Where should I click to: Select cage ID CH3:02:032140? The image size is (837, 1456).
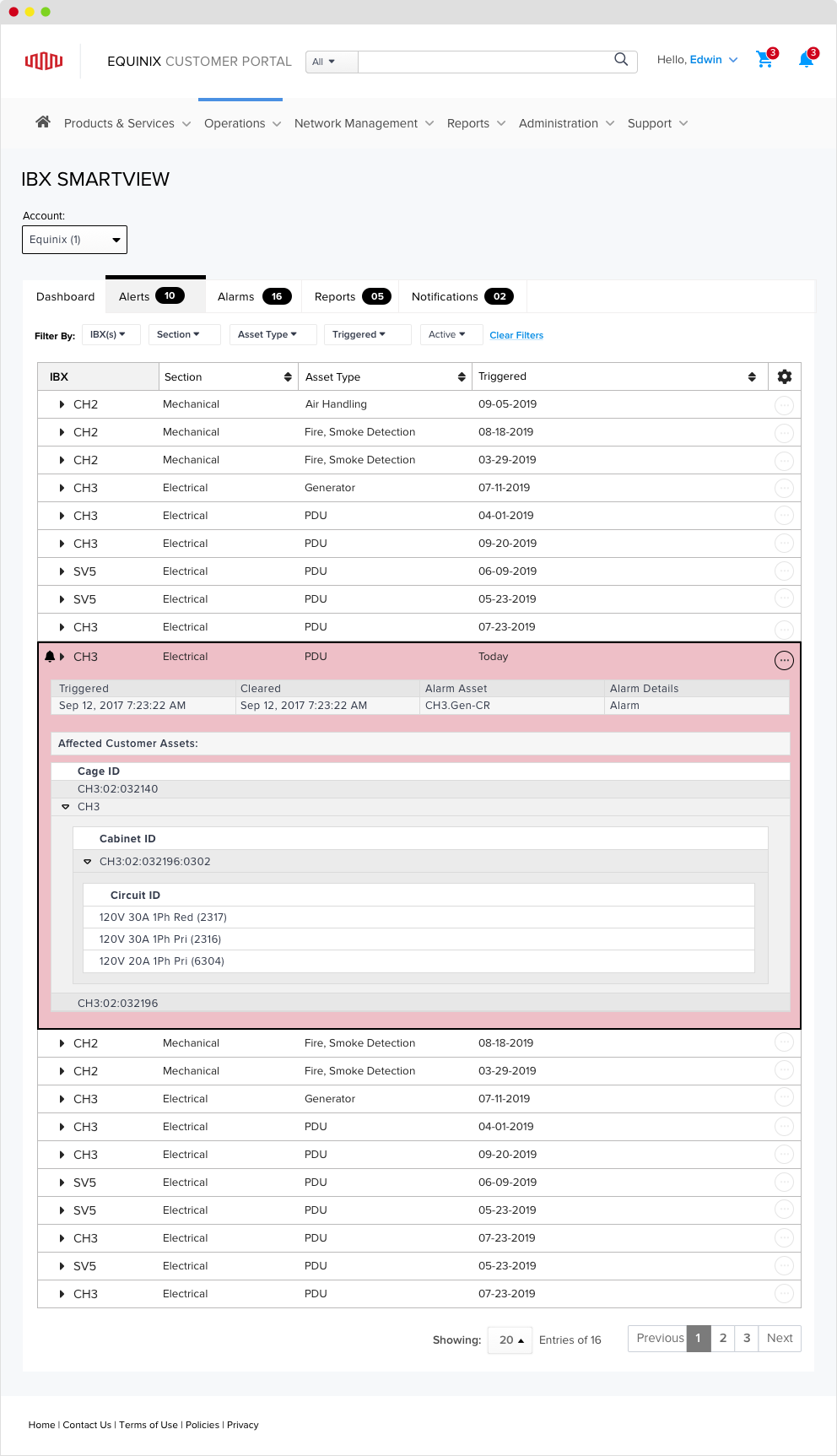coord(420,789)
